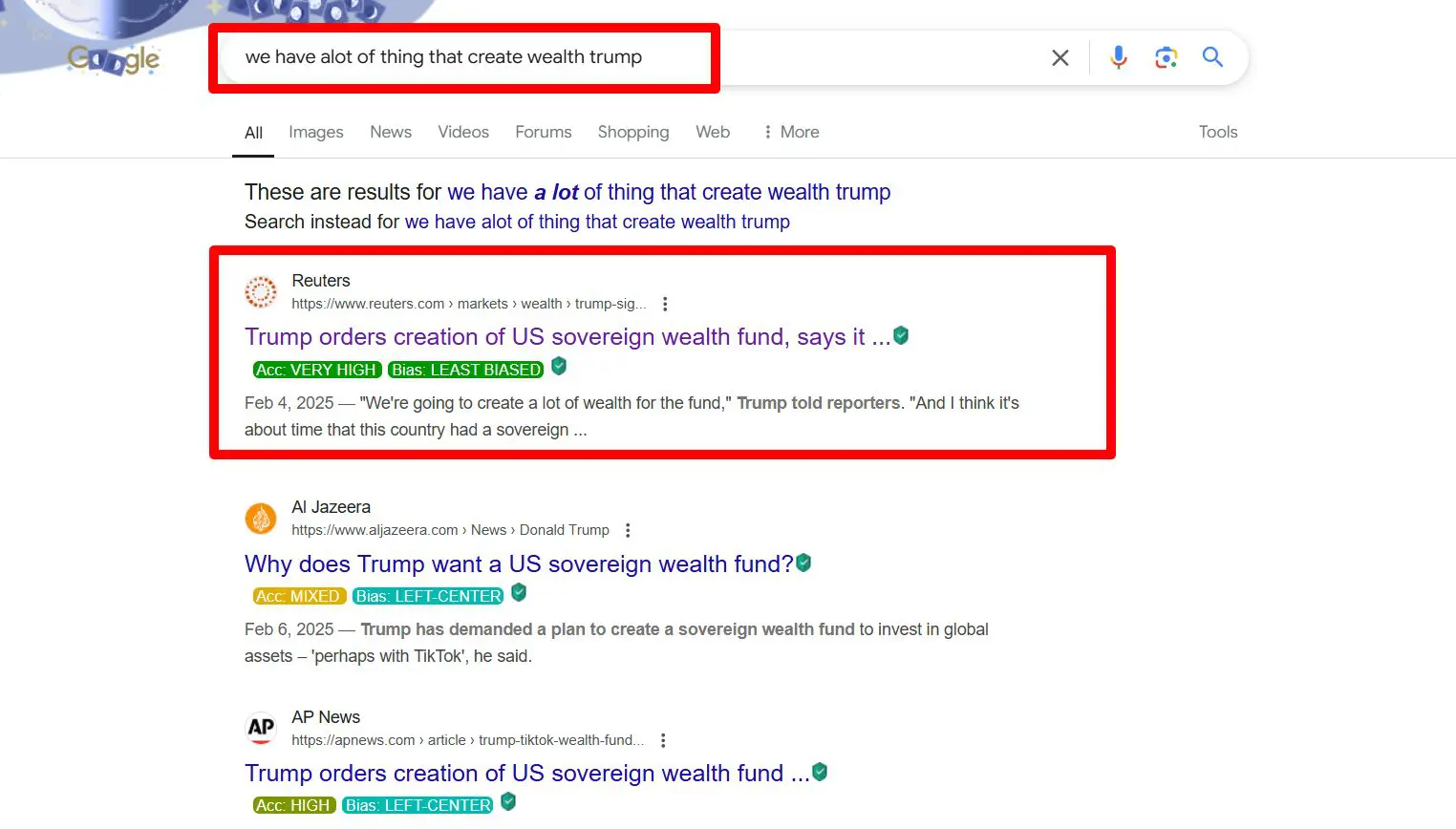Image resolution: width=1456 pixels, height=829 pixels.
Task: Expand the More search filters menu
Action: 791,132
